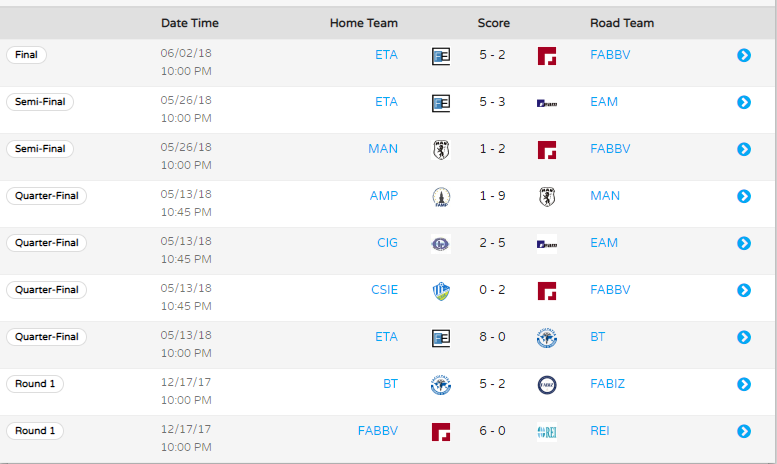The height and width of the screenshot is (464, 777).
Task: Click the Final stage badge
Action: (26, 55)
